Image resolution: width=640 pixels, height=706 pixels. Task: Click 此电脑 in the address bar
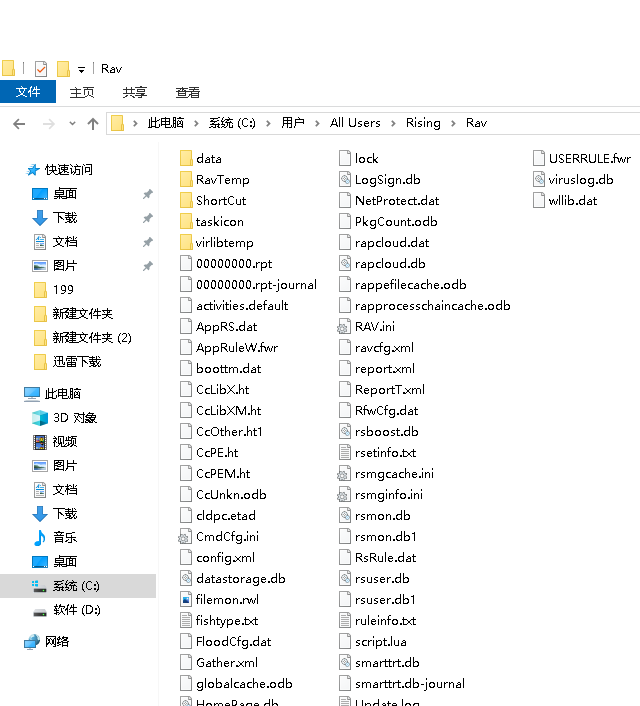pyautogui.click(x=165, y=123)
